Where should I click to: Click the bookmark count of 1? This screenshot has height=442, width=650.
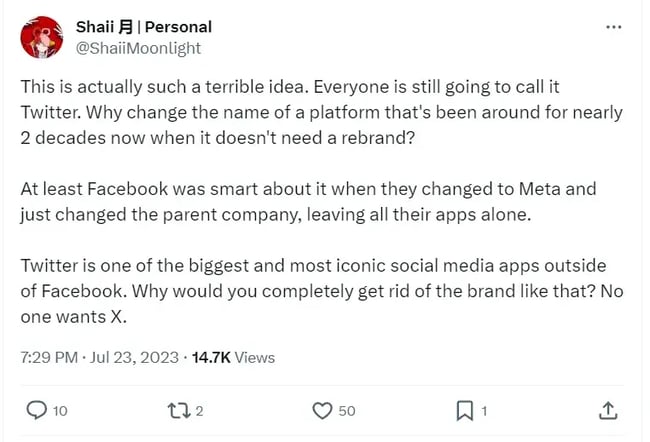[x=484, y=411]
